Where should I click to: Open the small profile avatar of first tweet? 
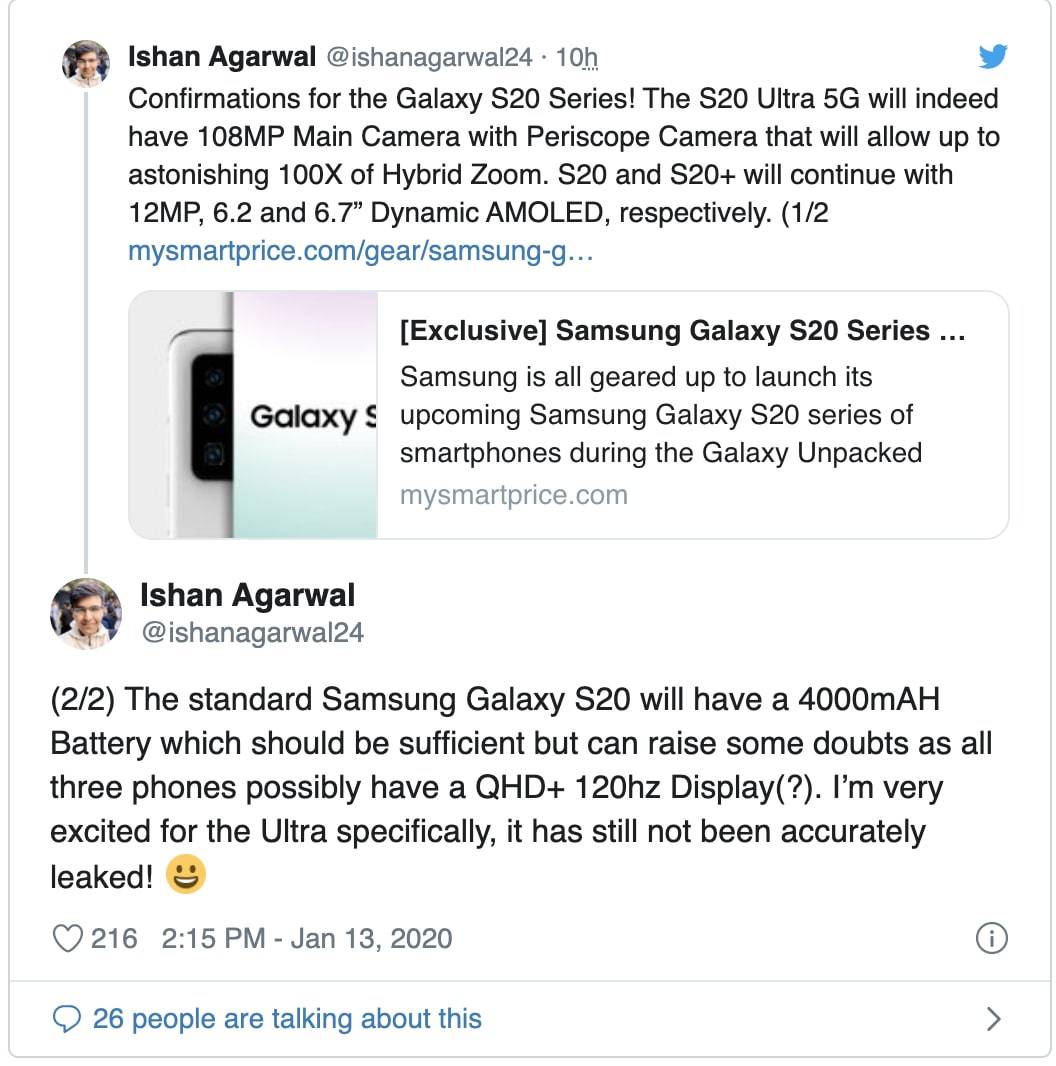[86, 64]
